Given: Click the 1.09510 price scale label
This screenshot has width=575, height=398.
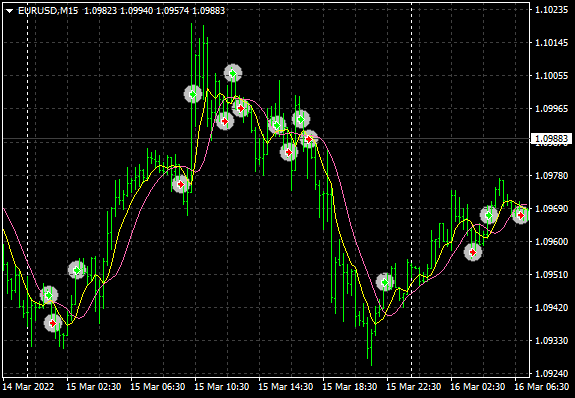Looking at the screenshot, I should point(551,275).
